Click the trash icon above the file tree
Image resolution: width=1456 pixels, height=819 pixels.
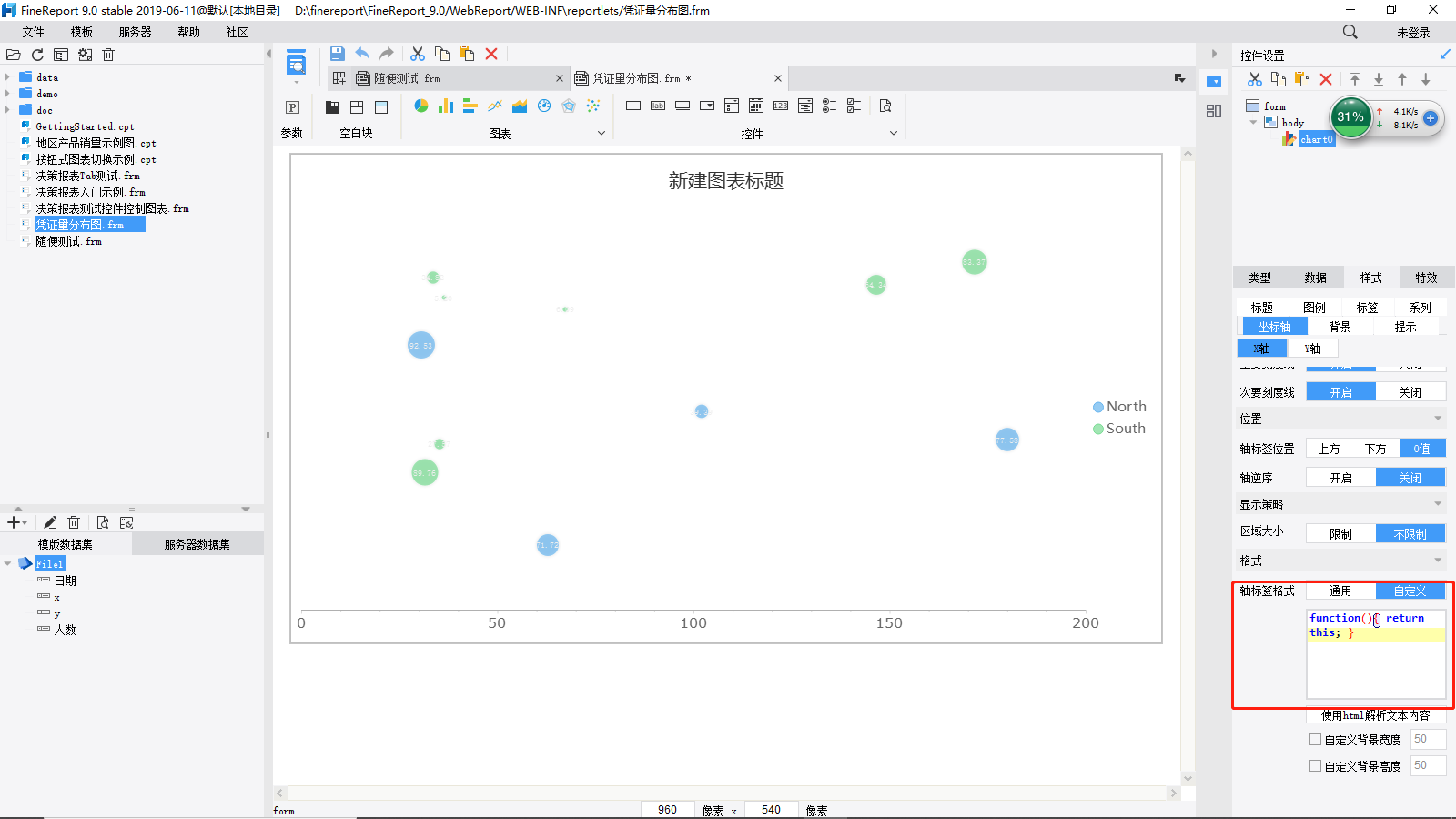click(108, 55)
